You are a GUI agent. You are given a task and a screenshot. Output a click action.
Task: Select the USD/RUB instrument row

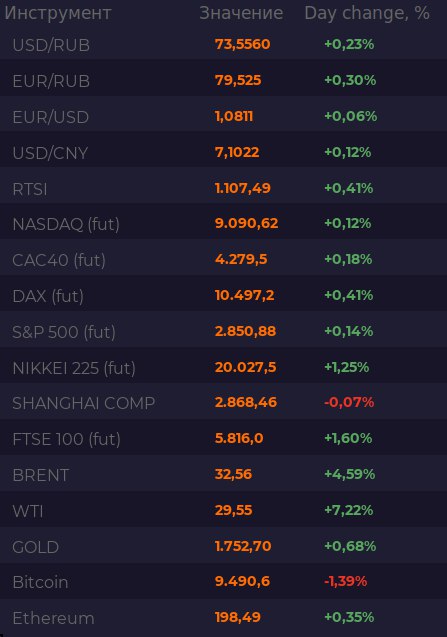click(x=224, y=44)
